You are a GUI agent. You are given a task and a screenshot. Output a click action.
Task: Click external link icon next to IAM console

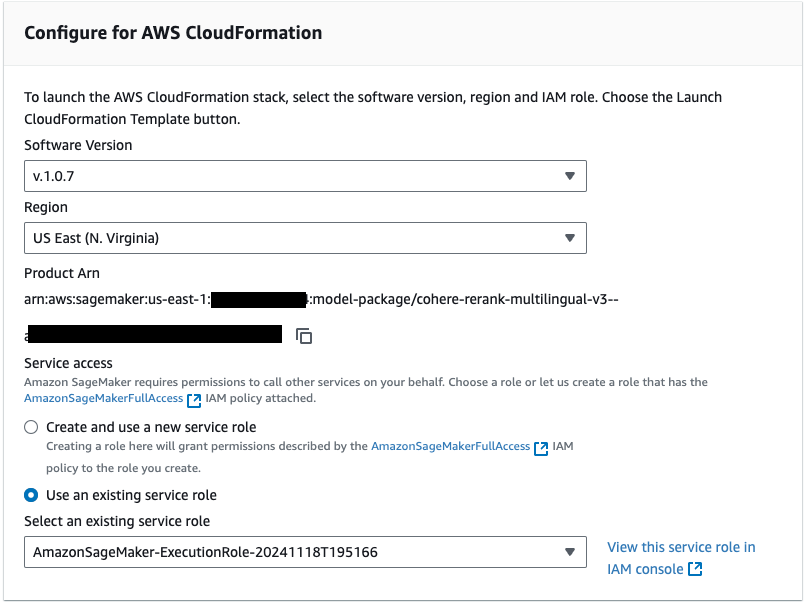tap(695, 569)
